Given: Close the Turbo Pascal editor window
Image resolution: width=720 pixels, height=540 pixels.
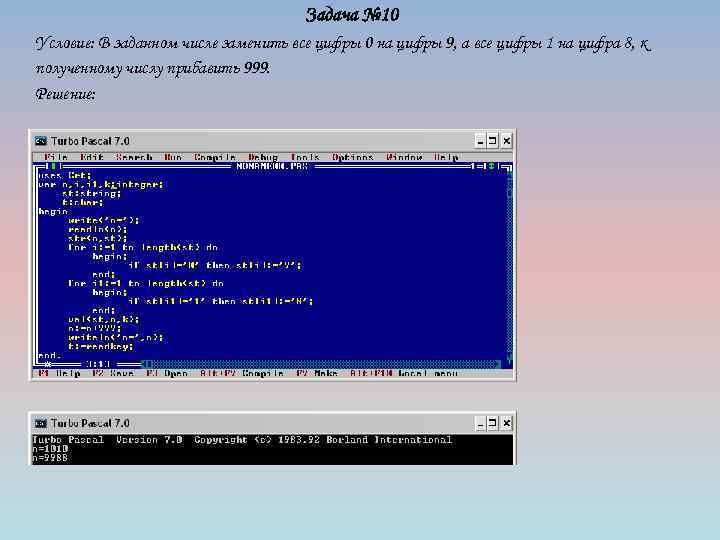Looking at the screenshot, I should (x=506, y=141).
